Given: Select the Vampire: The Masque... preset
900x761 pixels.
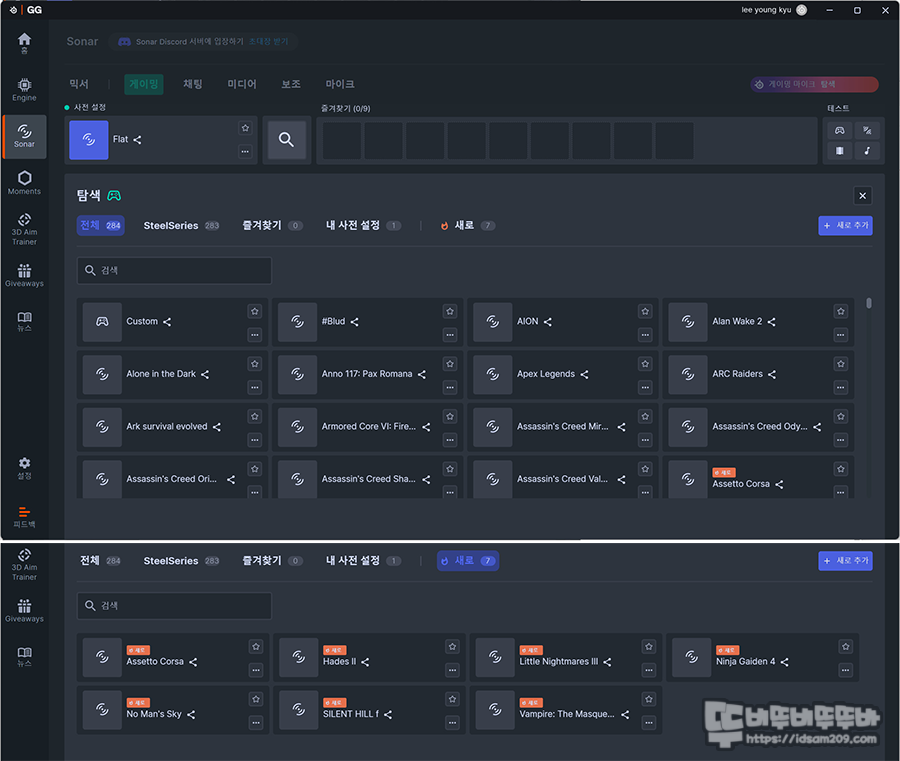Looking at the screenshot, I should pyautogui.click(x=566, y=709).
